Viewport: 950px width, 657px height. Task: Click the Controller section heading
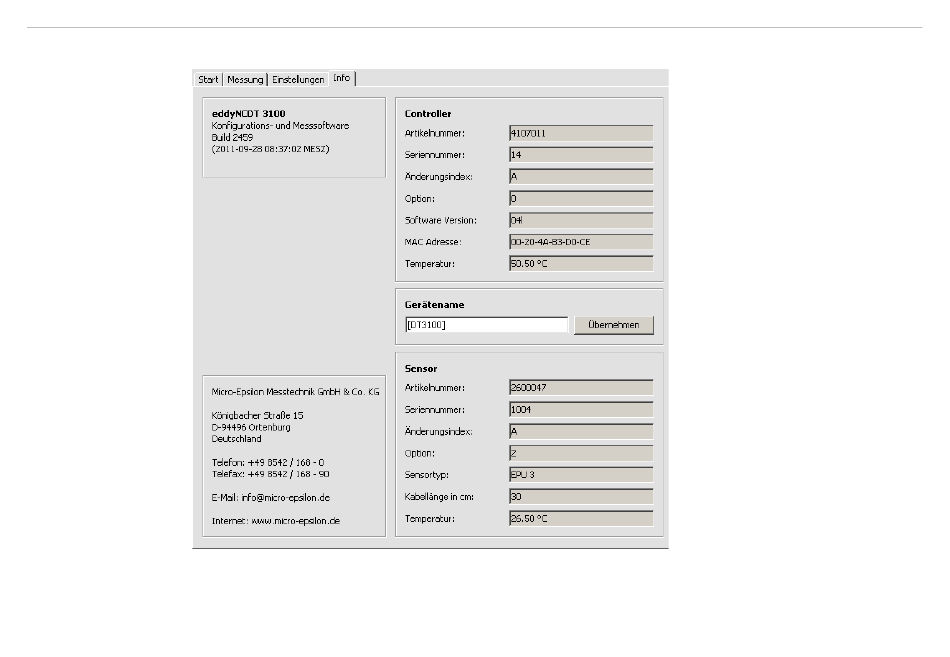[x=428, y=114]
